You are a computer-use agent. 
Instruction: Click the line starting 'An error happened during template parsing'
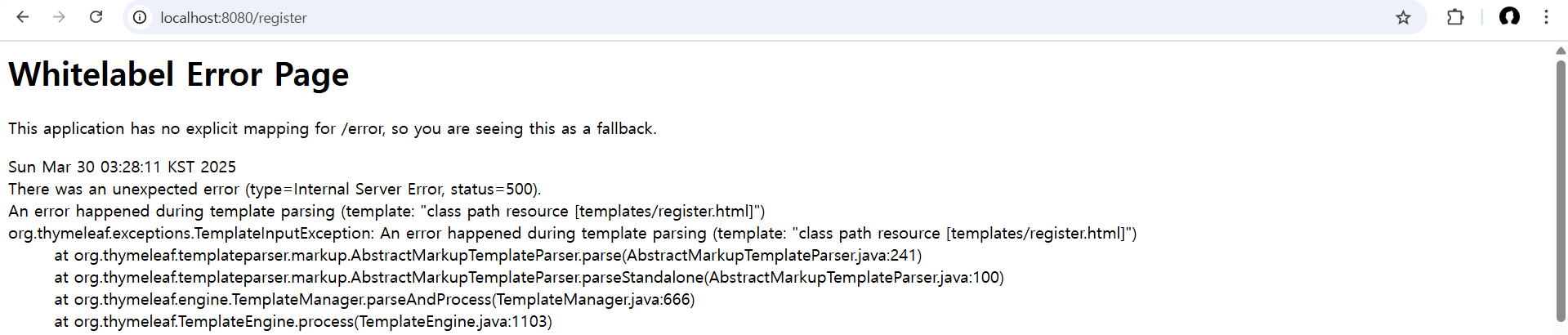[x=386, y=212]
